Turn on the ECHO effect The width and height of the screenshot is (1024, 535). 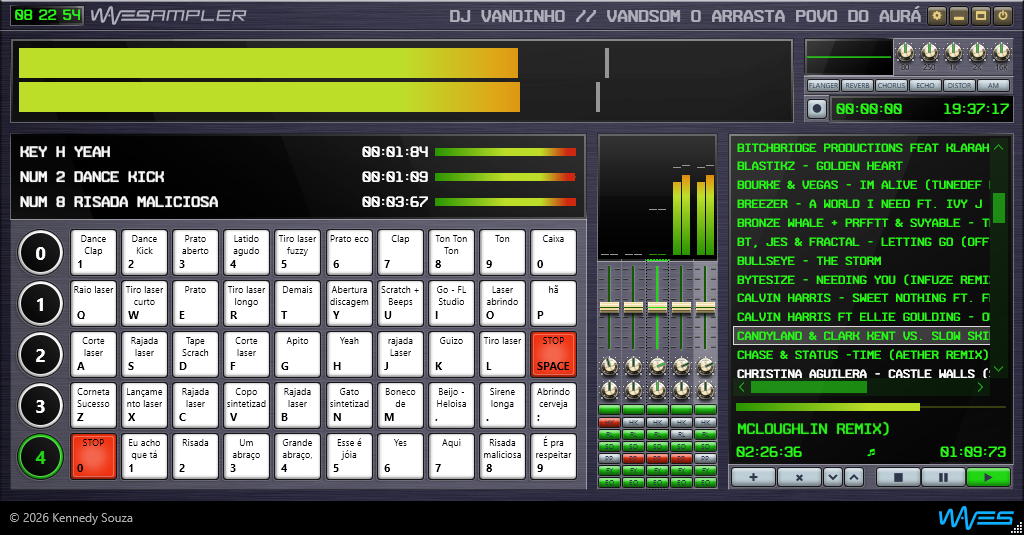925,86
